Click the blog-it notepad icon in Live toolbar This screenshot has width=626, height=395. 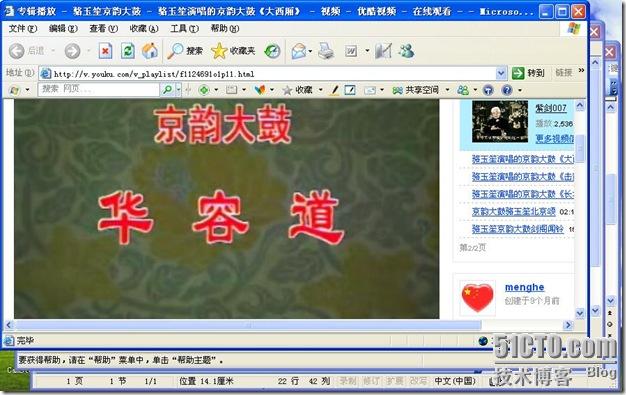[350, 90]
